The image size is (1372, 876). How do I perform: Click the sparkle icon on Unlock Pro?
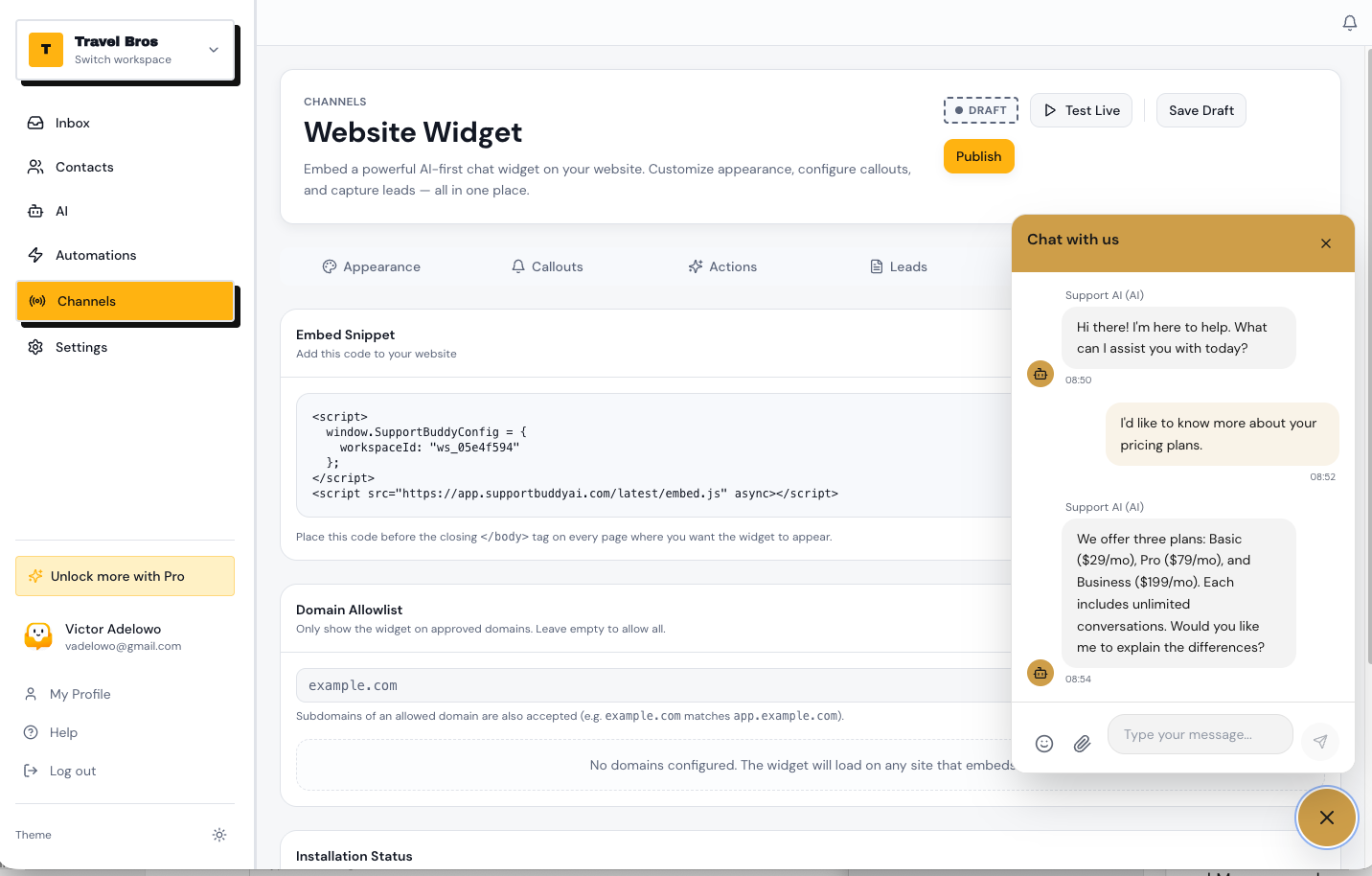pos(35,576)
